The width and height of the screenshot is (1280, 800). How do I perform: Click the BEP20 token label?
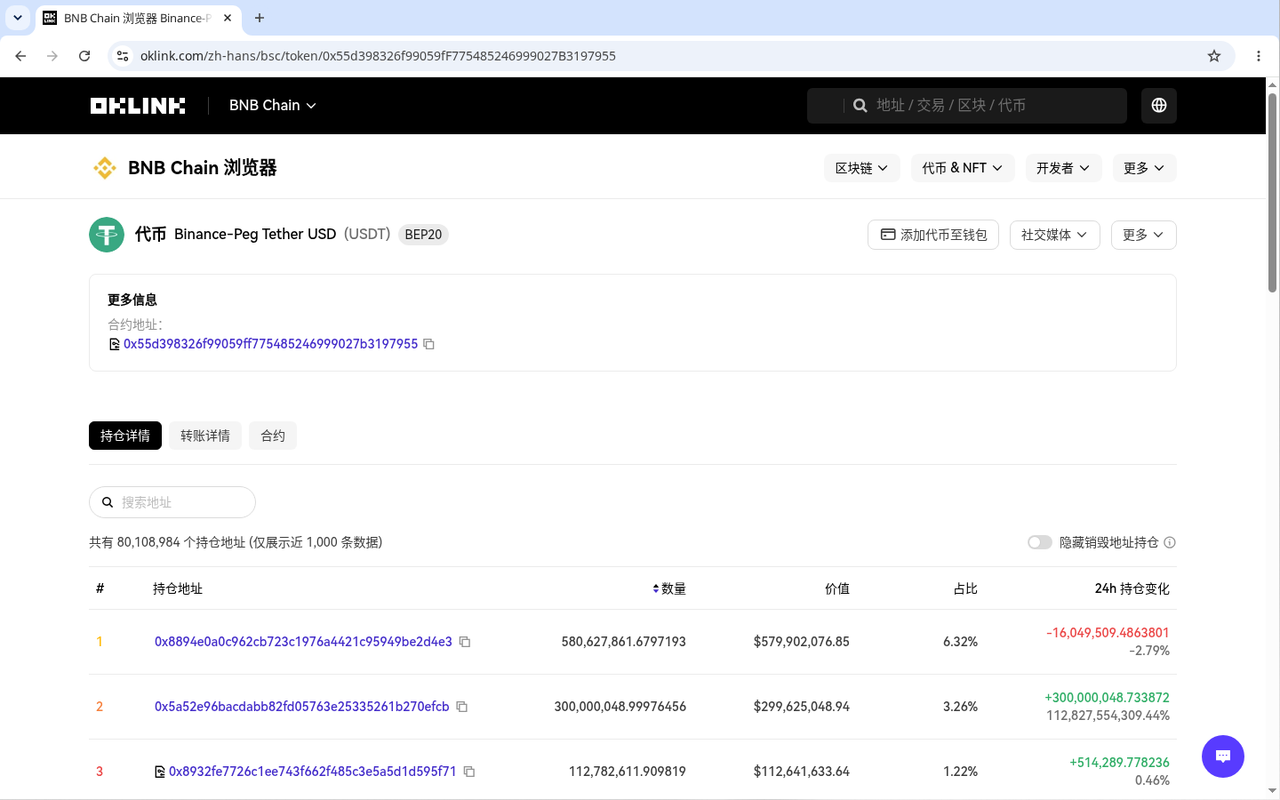tap(423, 235)
